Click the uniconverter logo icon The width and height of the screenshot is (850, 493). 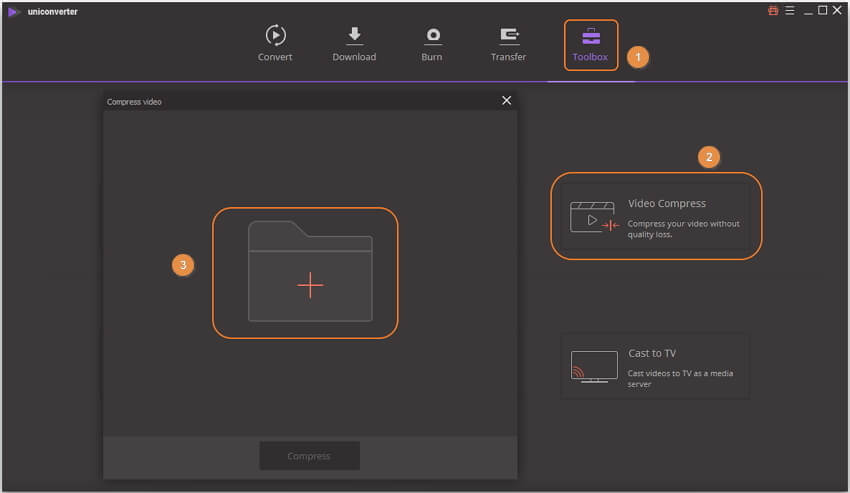[14, 11]
